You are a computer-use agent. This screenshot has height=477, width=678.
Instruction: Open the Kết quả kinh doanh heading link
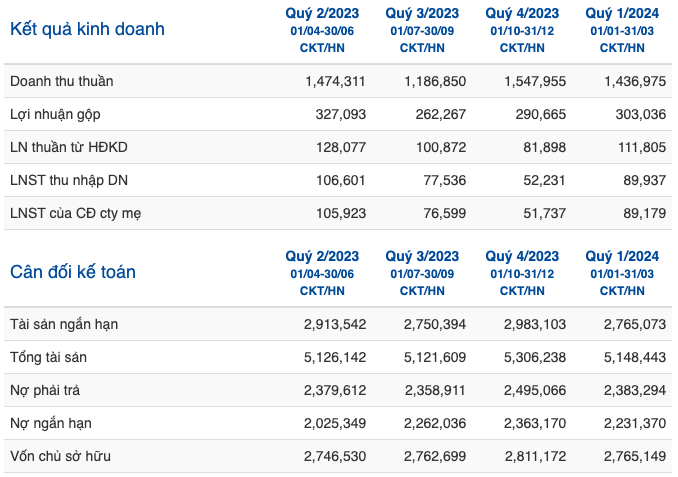87,29
